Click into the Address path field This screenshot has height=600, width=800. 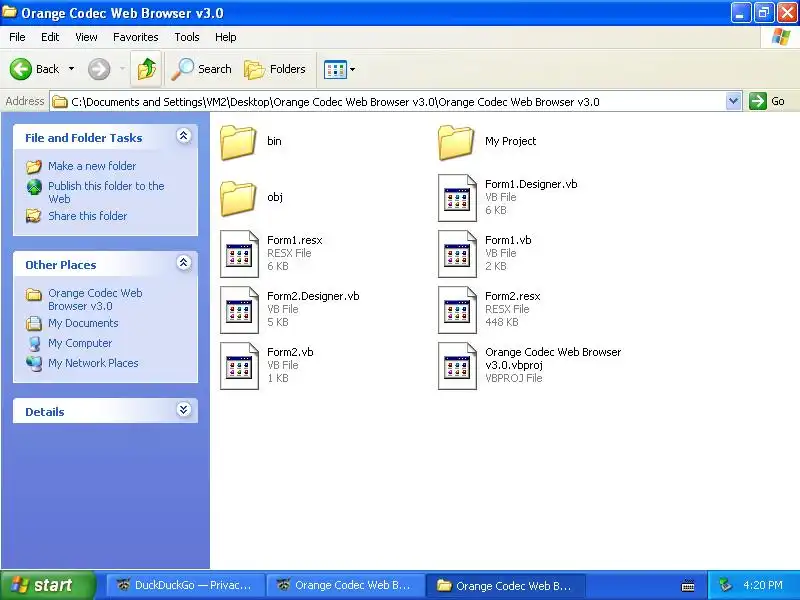click(388, 102)
